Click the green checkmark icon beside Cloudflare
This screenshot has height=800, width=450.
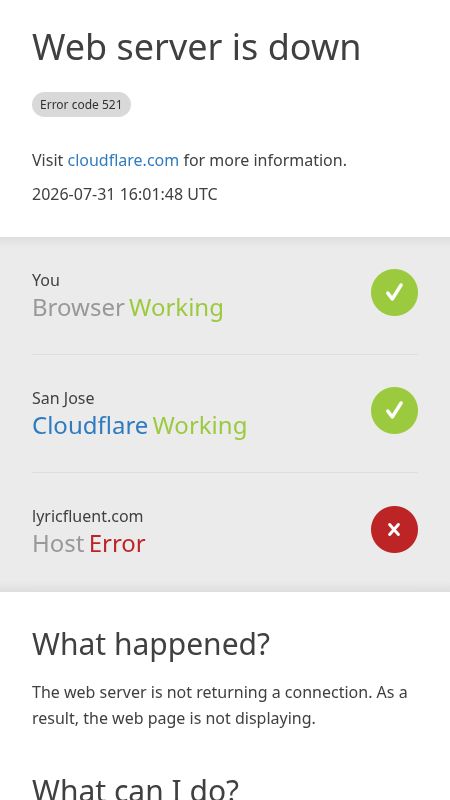tap(394, 410)
